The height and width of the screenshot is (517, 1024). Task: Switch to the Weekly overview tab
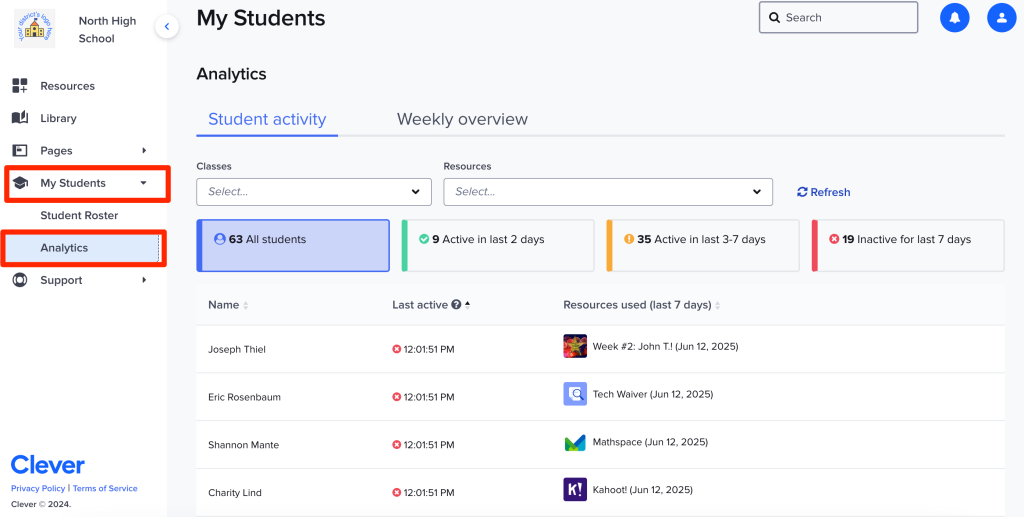pos(462,119)
